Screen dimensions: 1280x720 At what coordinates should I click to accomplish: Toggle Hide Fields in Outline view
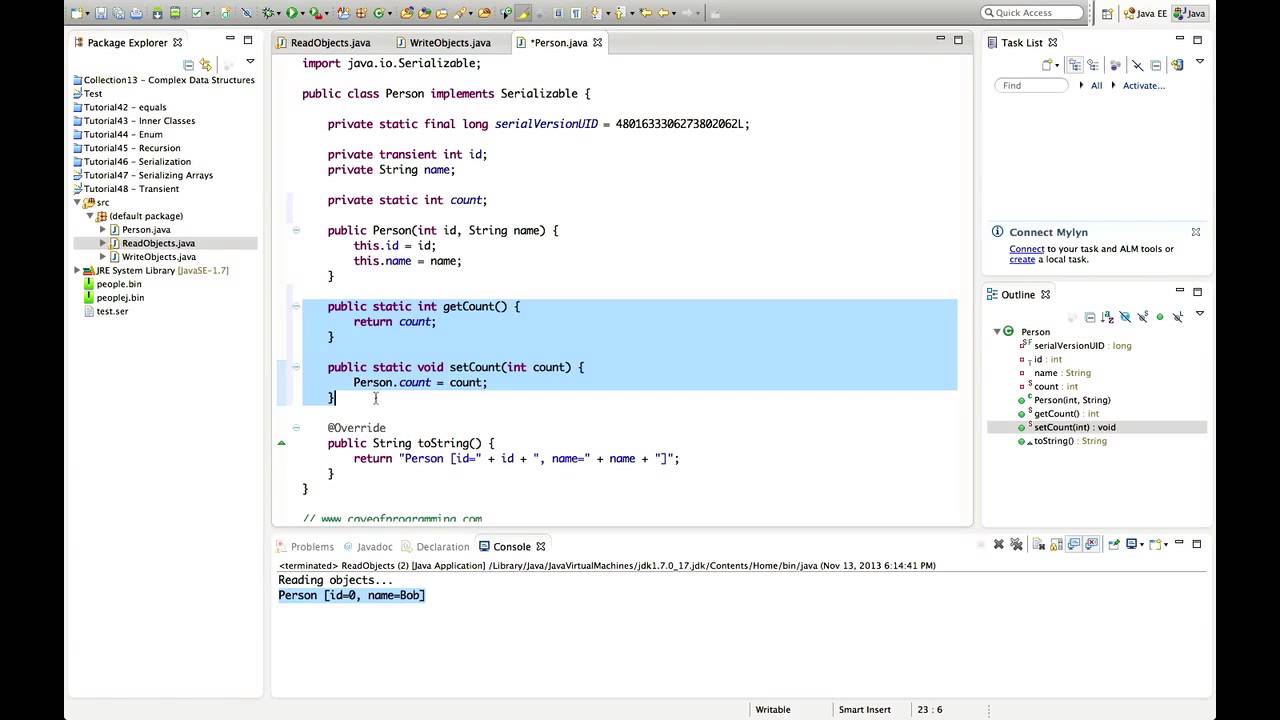click(x=1125, y=317)
